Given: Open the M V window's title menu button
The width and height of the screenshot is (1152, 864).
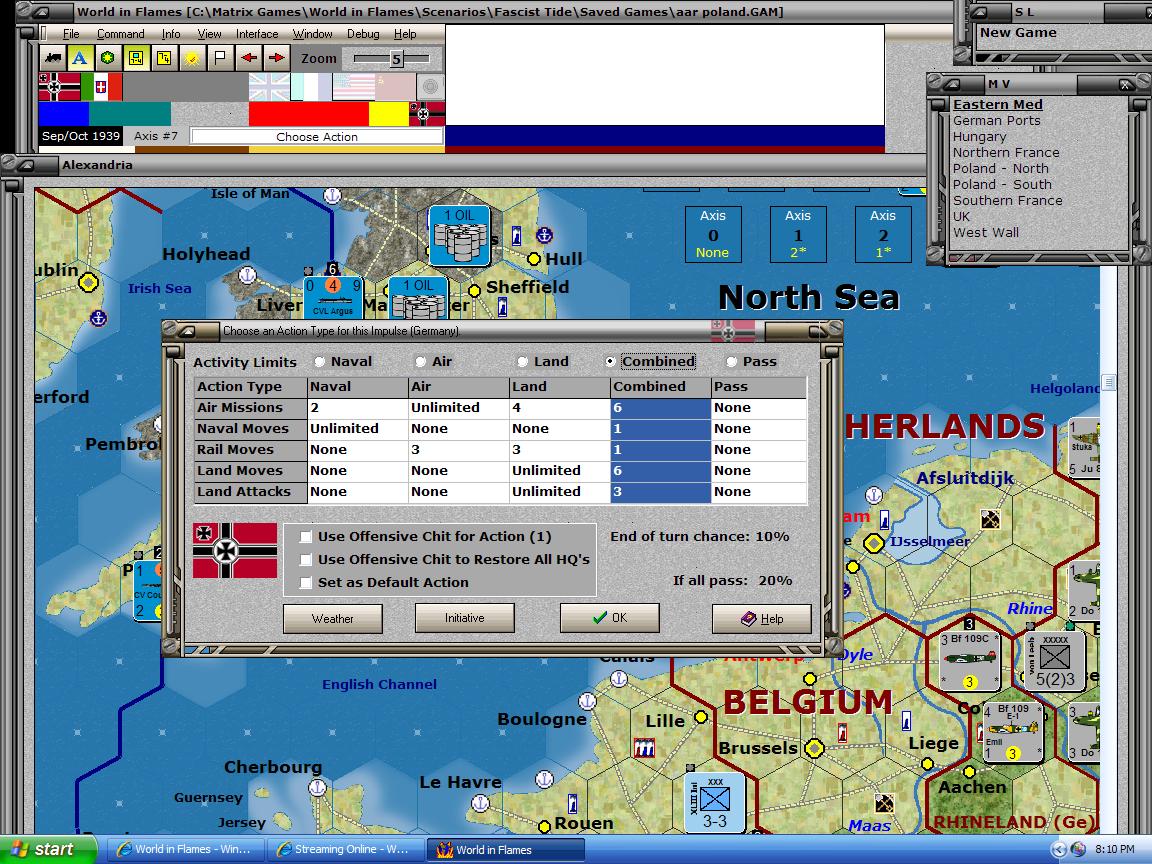Looking at the screenshot, I should coord(952,84).
